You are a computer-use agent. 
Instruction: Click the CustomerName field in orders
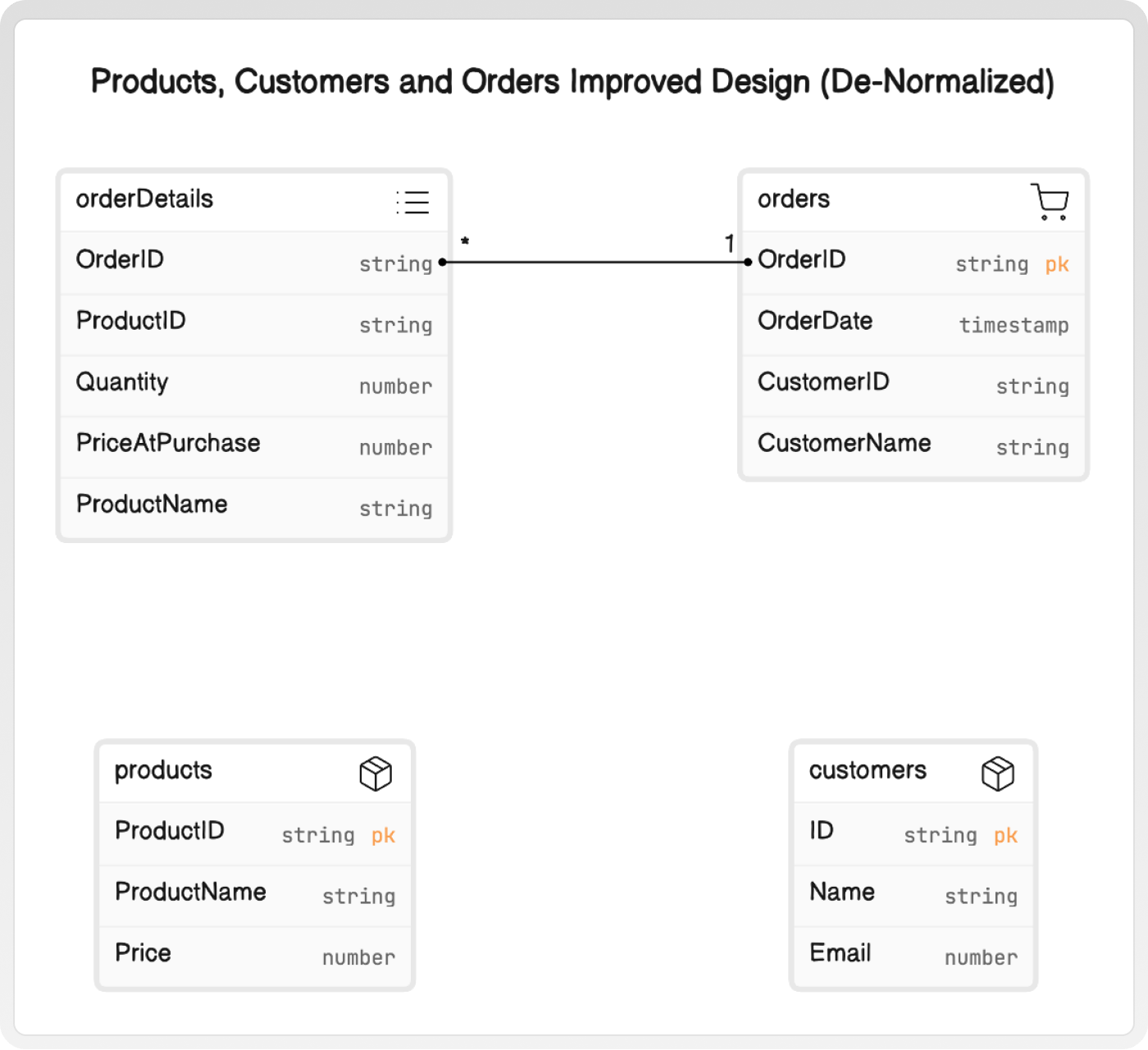click(x=913, y=447)
